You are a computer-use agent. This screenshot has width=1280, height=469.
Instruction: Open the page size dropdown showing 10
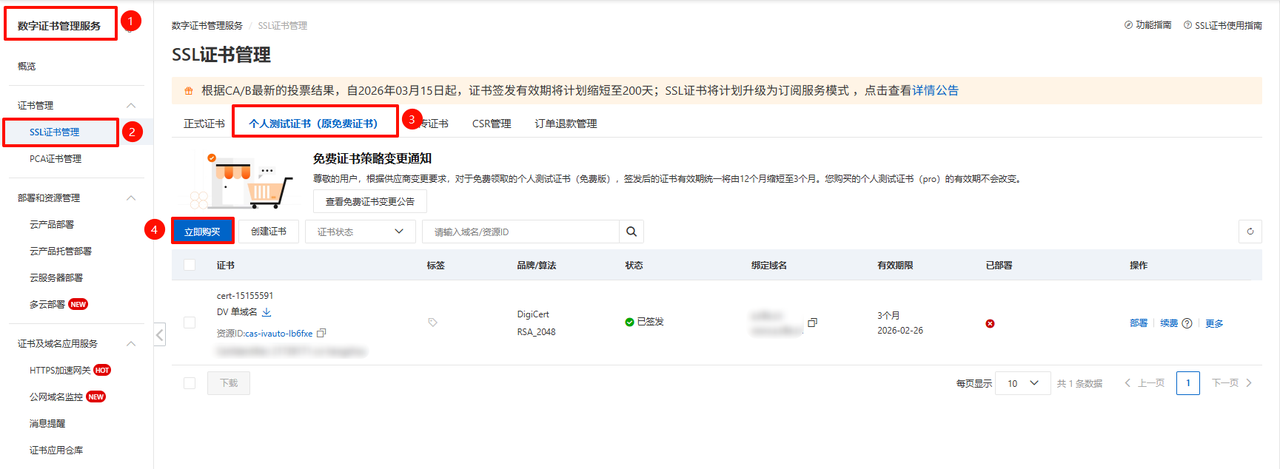pyautogui.click(x=1023, y=383)
